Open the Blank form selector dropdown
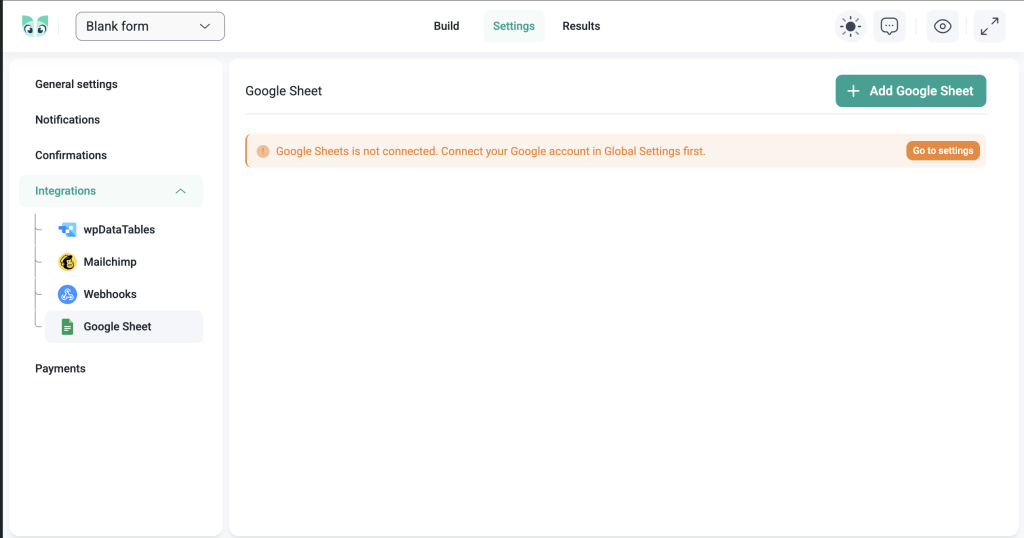The image size is (1024, 538). coord(150,26)
